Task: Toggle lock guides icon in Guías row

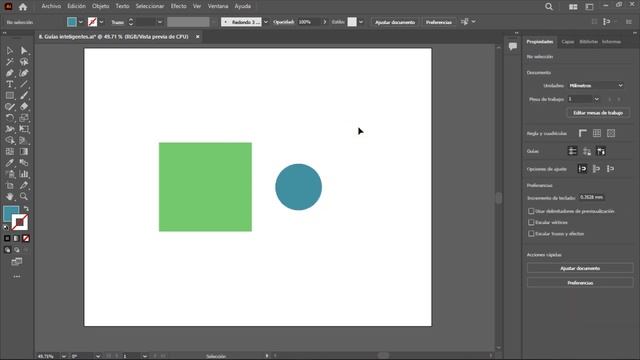Action: coord(587,151)
